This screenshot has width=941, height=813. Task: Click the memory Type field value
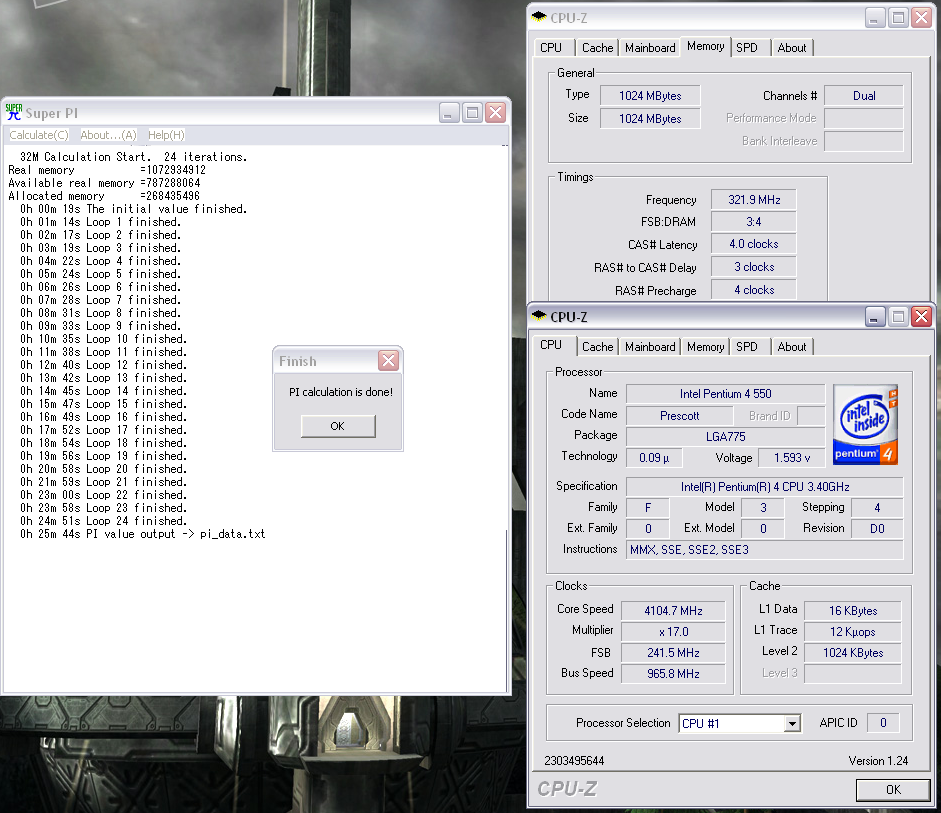pos(651,96)
